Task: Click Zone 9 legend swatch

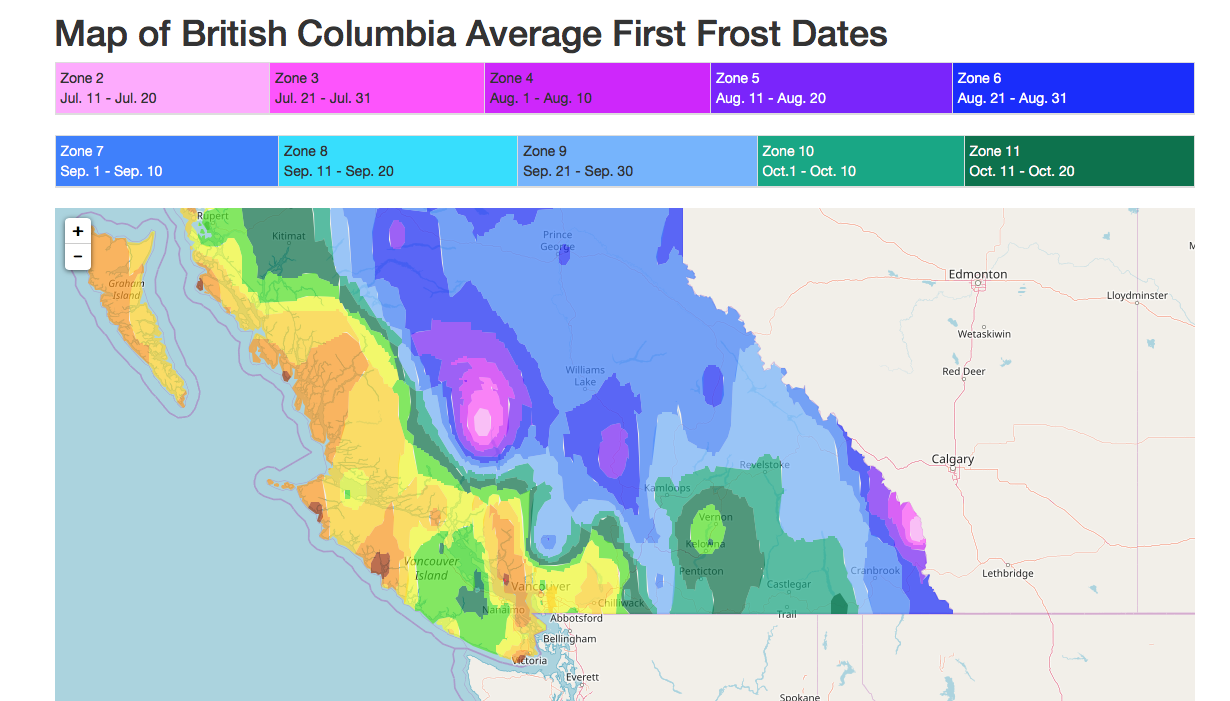Action: (x=637, y=161)
